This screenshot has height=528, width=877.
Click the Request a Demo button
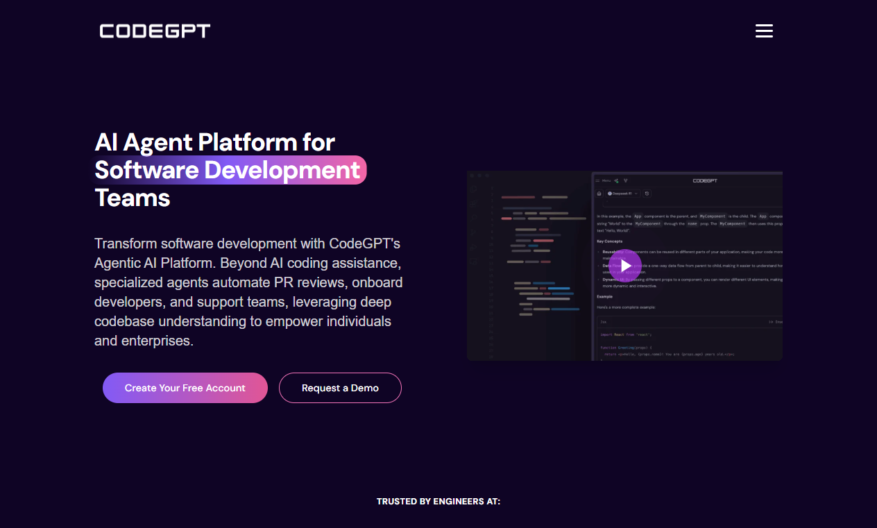click(340, 388)
